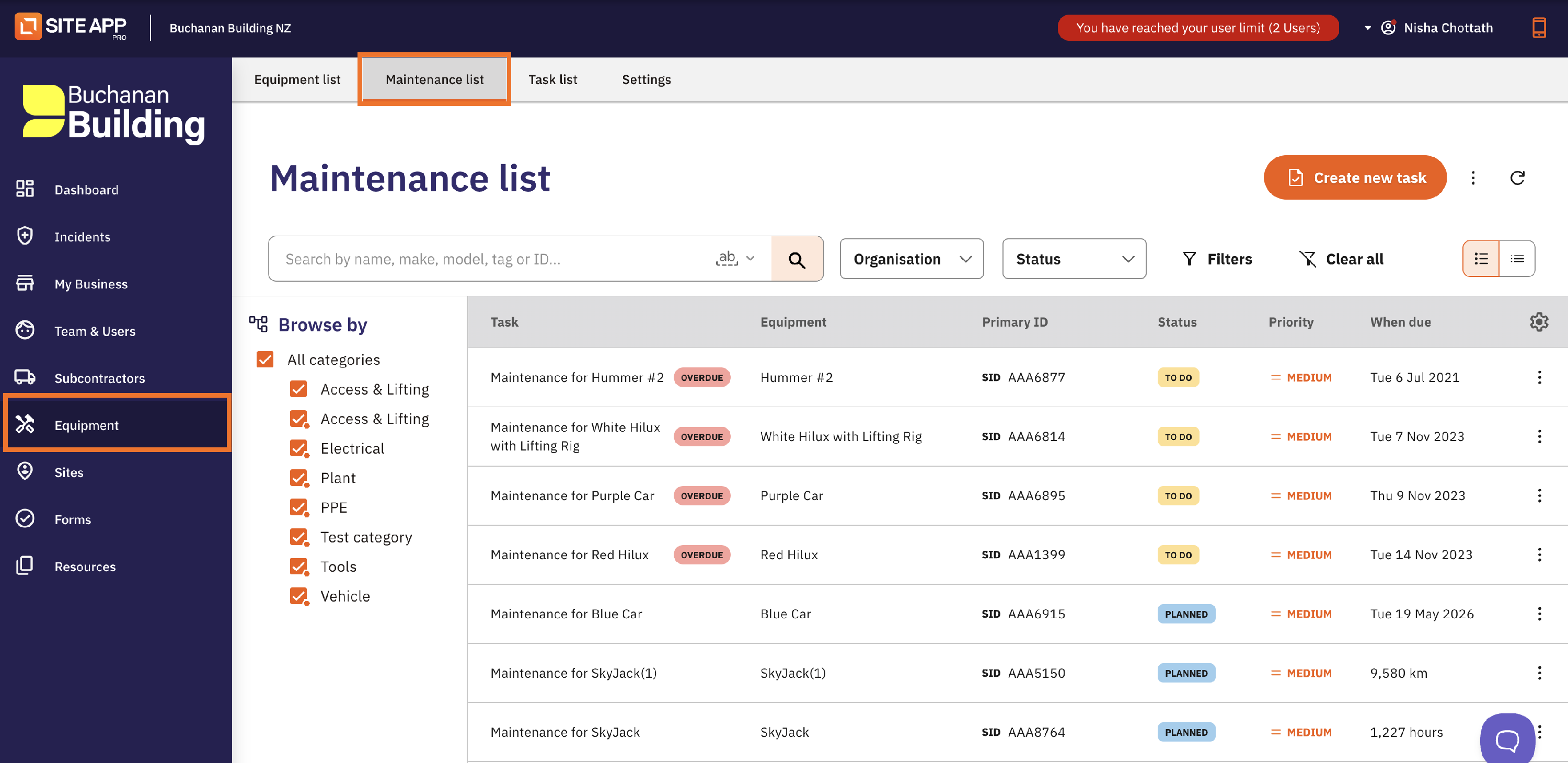Toggle the PPE category checkbox
This screenshot has height=763, width=1568.
[x=298, y=507]
